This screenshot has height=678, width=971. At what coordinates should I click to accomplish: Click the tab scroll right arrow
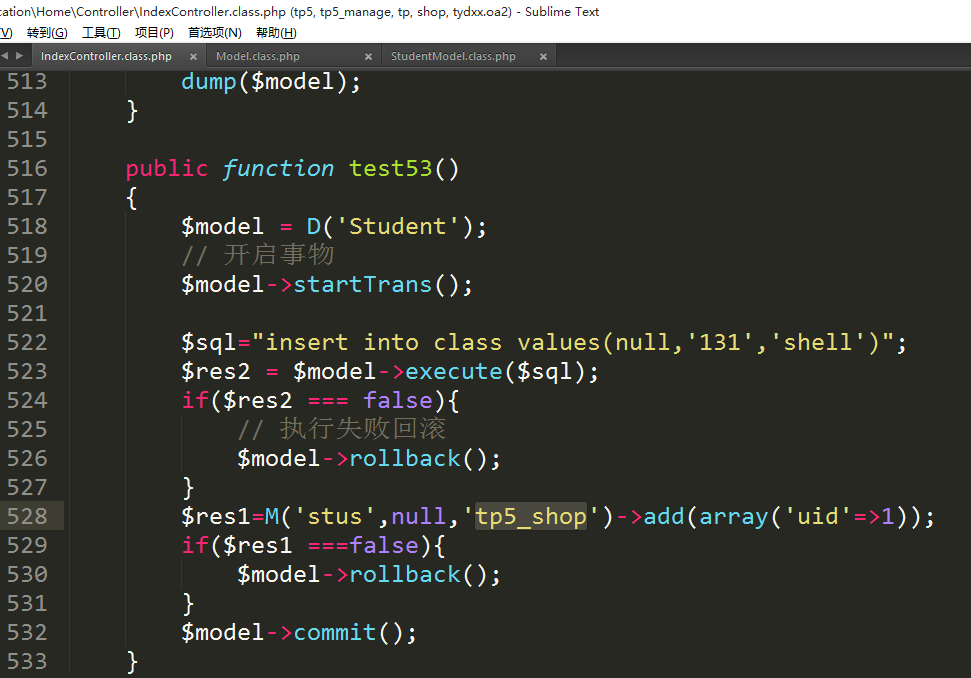pos(18,56)
